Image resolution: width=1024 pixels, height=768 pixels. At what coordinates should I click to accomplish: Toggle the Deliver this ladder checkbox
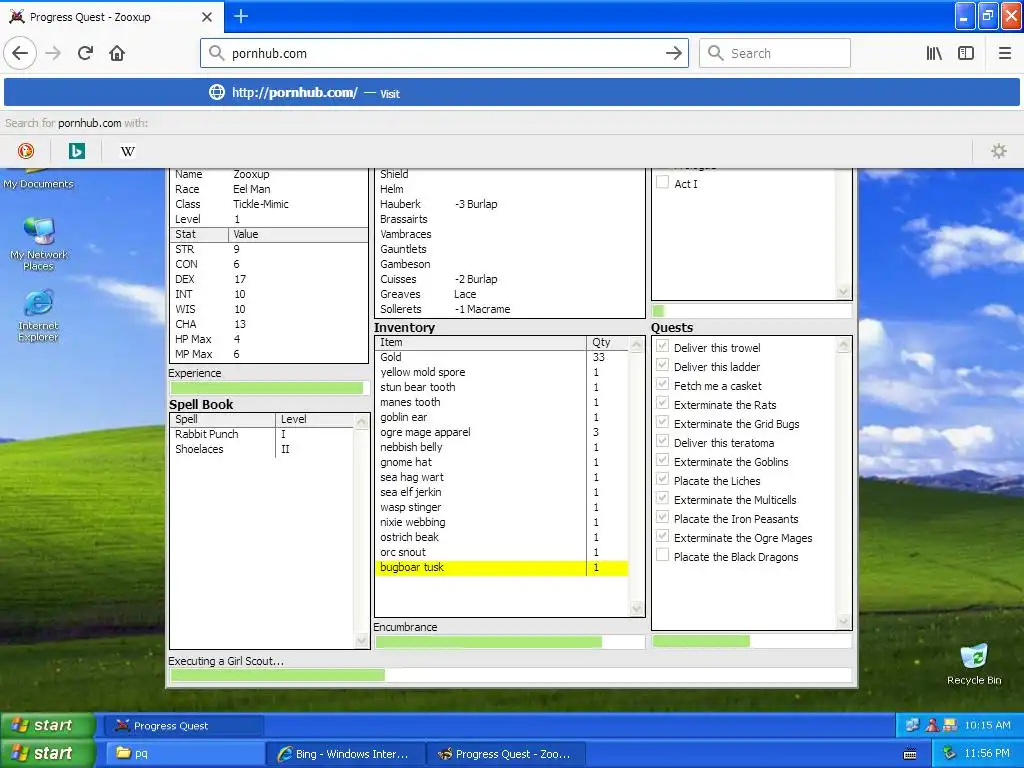click(662, 366)
